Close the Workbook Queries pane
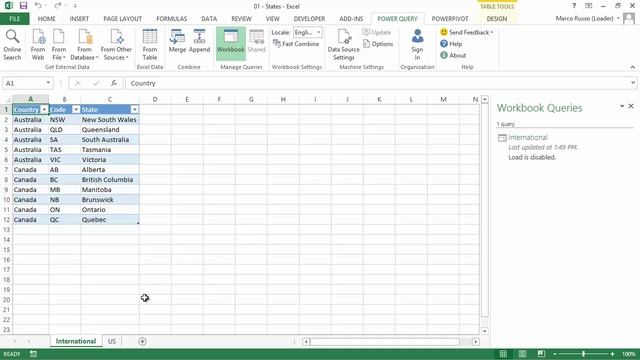 click(x=631, y=106)
